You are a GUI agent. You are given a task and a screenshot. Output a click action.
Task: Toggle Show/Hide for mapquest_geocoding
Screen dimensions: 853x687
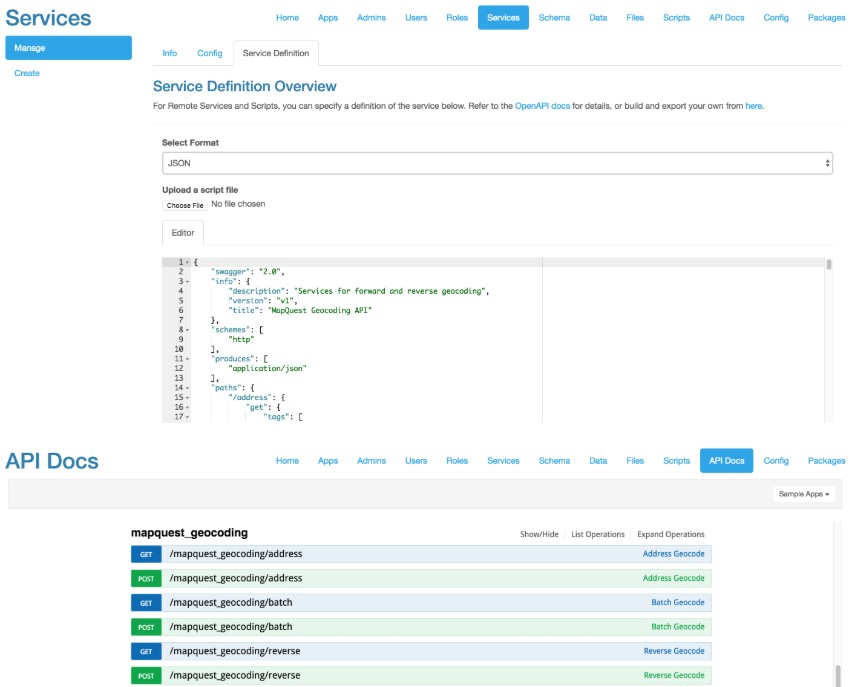tap(539, 534)
